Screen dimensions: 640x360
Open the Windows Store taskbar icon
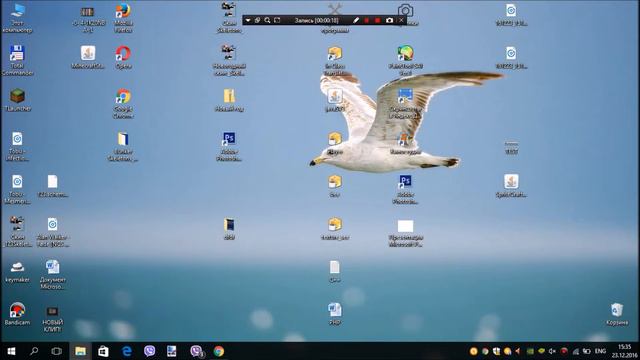pos(103,351)
